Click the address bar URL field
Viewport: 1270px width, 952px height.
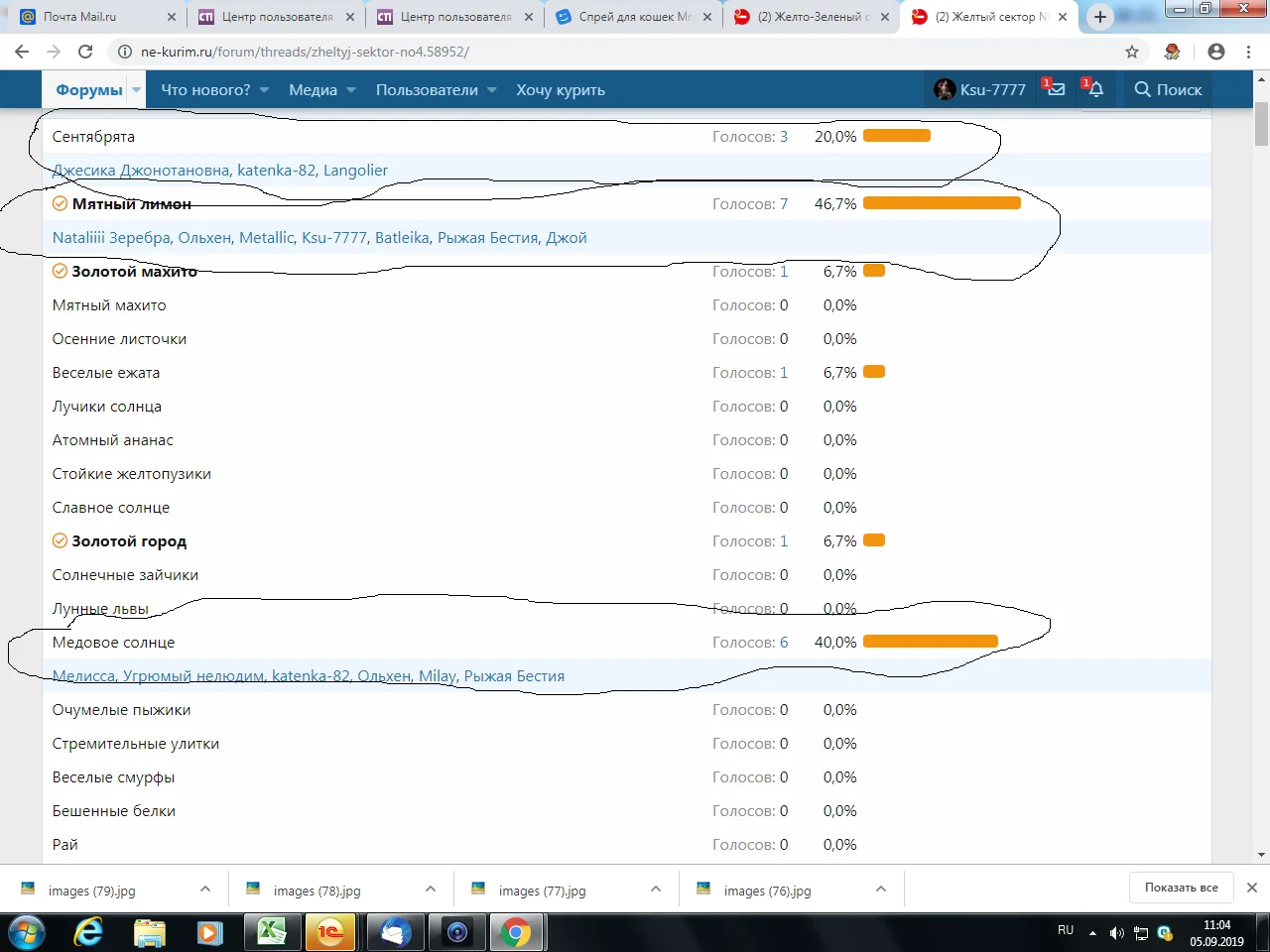point(625,52)
